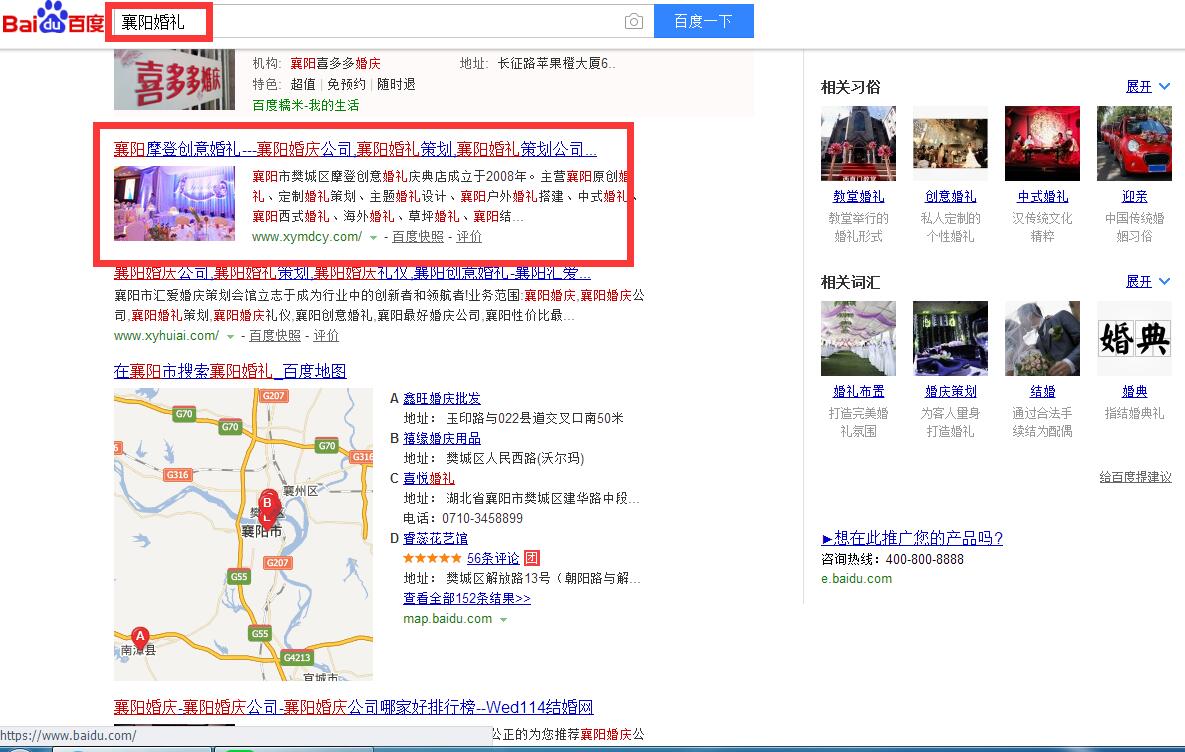The image size is (1185, 752).
Task: Click the 百度一下 search button
Action: tap(704, 21)
